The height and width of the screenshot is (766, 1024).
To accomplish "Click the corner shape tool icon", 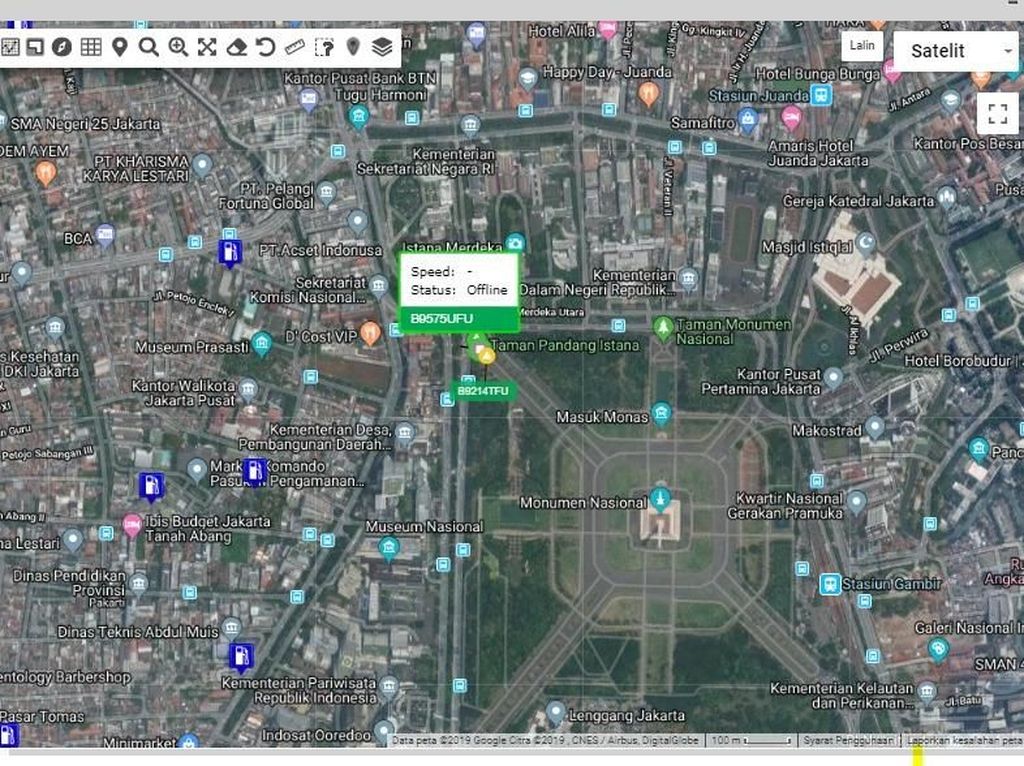I will pyautogui.click(x=35, y=46).
